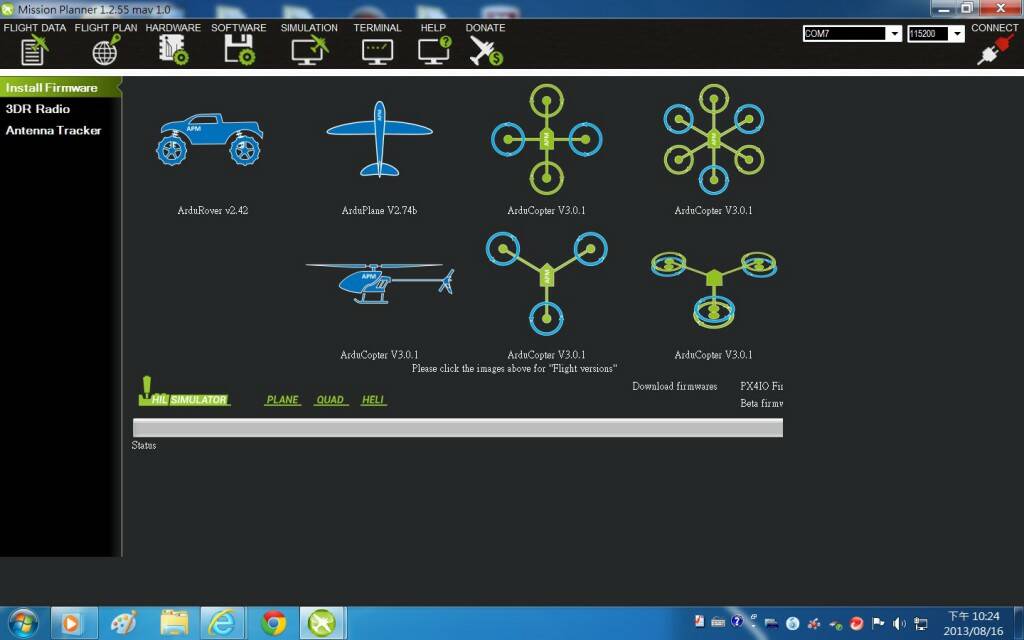Click the keyboard tray icon

[718, 622]
